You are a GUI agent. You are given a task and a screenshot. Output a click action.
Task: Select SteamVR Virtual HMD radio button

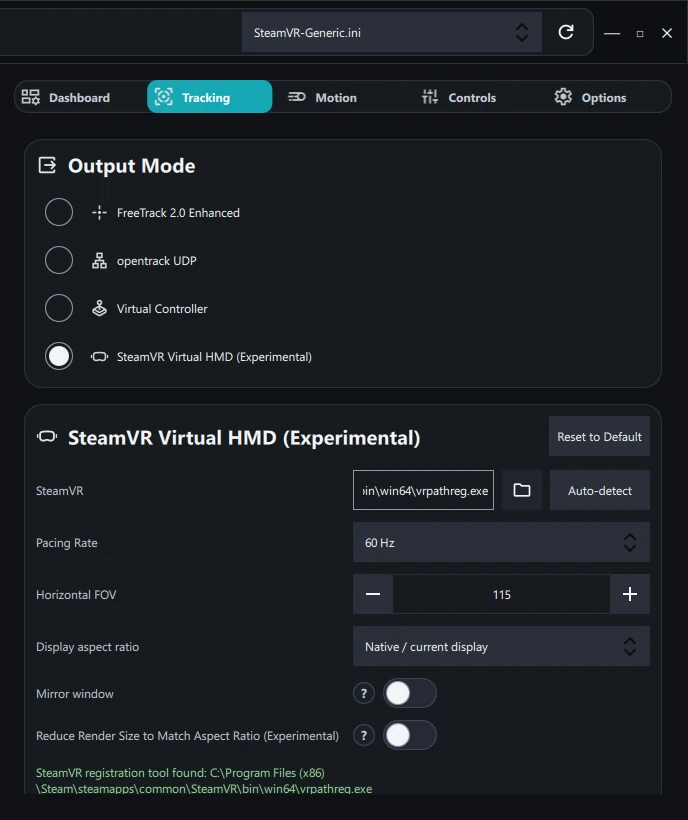click(x=59, y=356)
